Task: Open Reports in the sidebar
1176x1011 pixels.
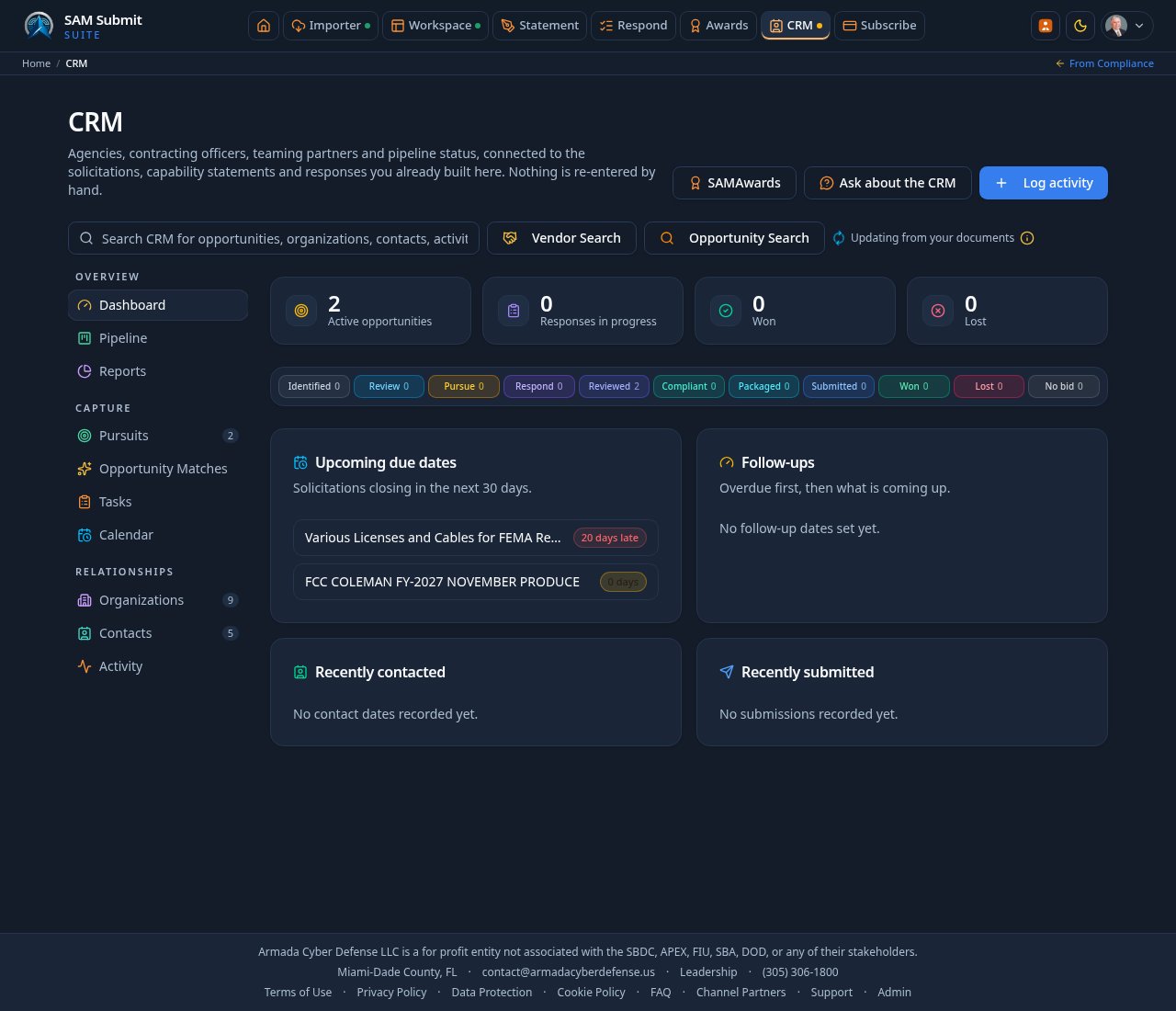Action: tap(158, 371)
